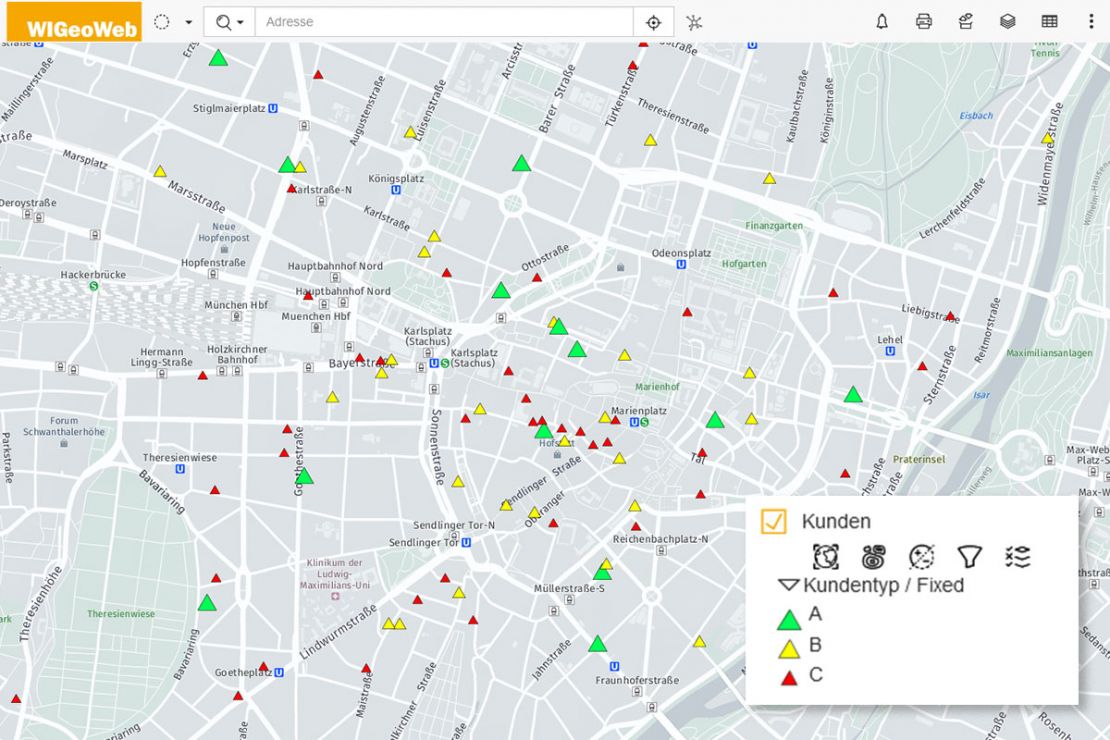Viewport: 1110px width, 740px height.
Task: Focus the Adresse search field
Action: click(x=444, y=22)
